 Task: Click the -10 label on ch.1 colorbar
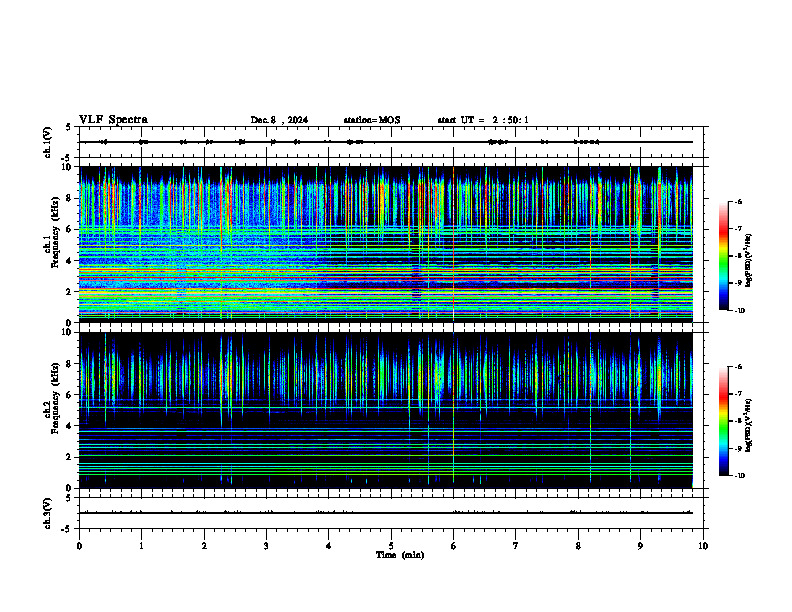(x=739, y=311)
